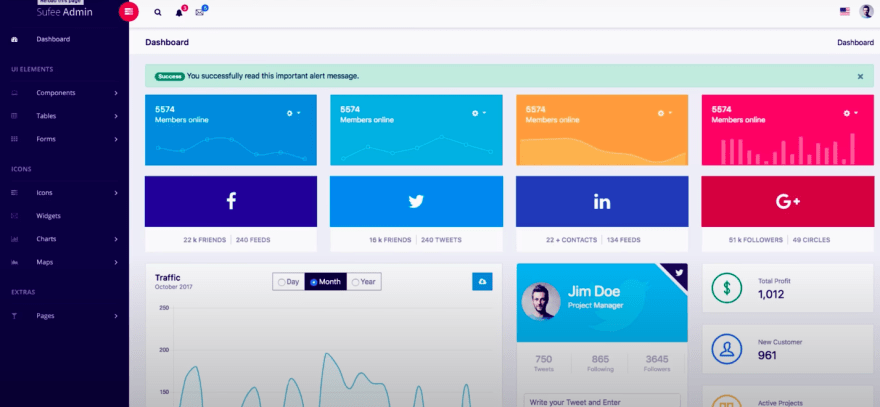The width and height of the screenshot is (880, 407).
Task: Click the Icons list icon in sidebar
Action: click(15, 193)
